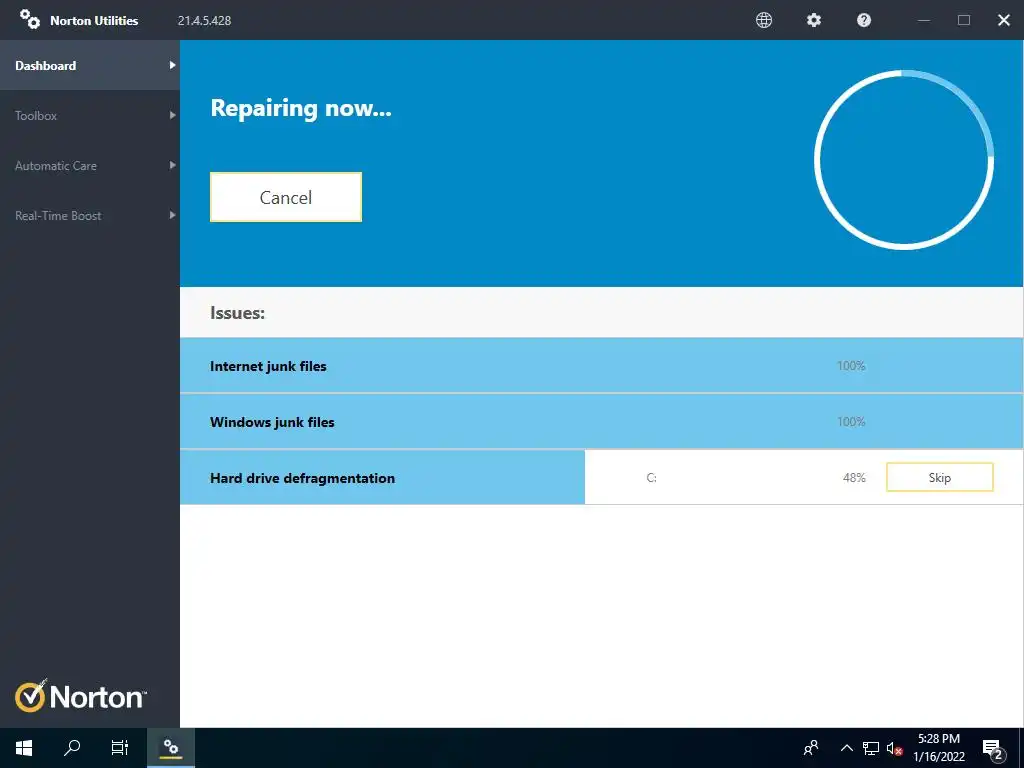
Task: Open the notification center icon
Action: pyautogui.click(x=993, y=748)
